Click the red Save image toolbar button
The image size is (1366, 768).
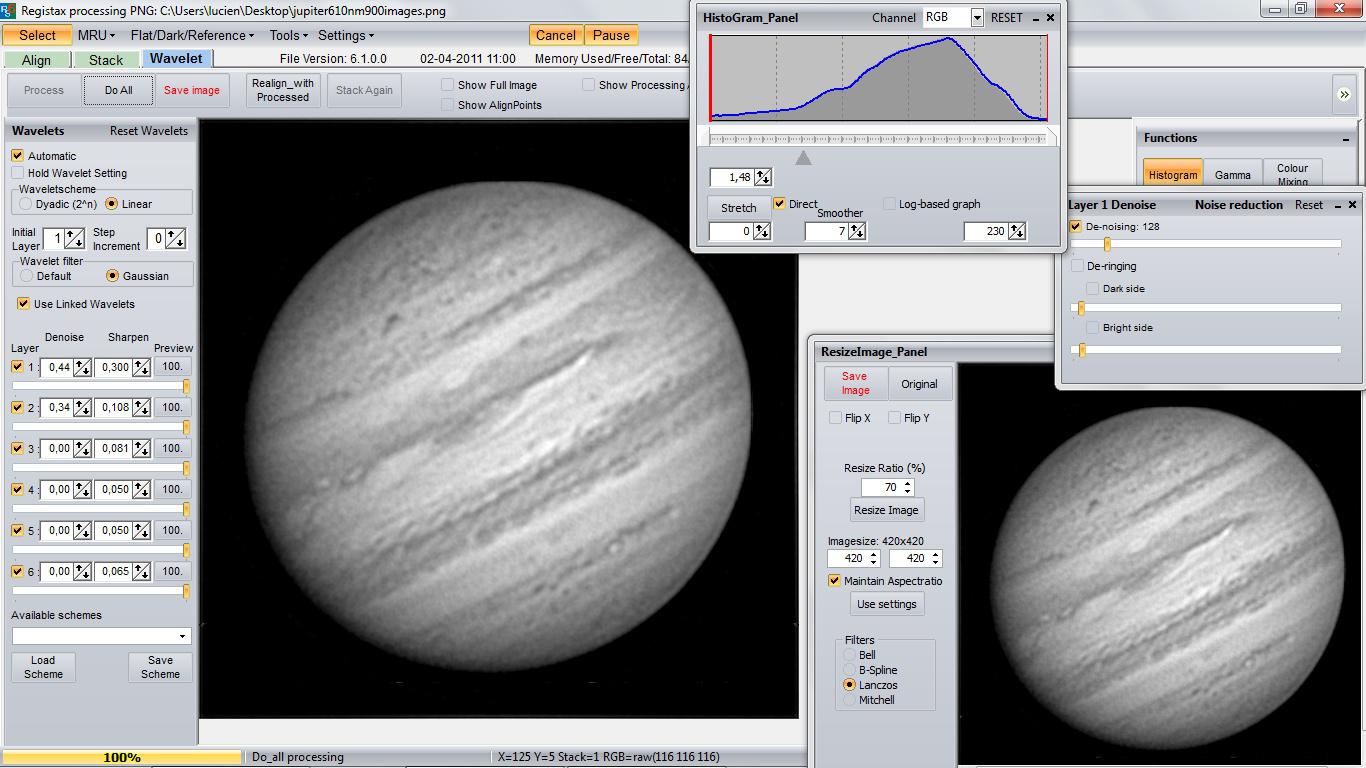click(x=192, y=90)
